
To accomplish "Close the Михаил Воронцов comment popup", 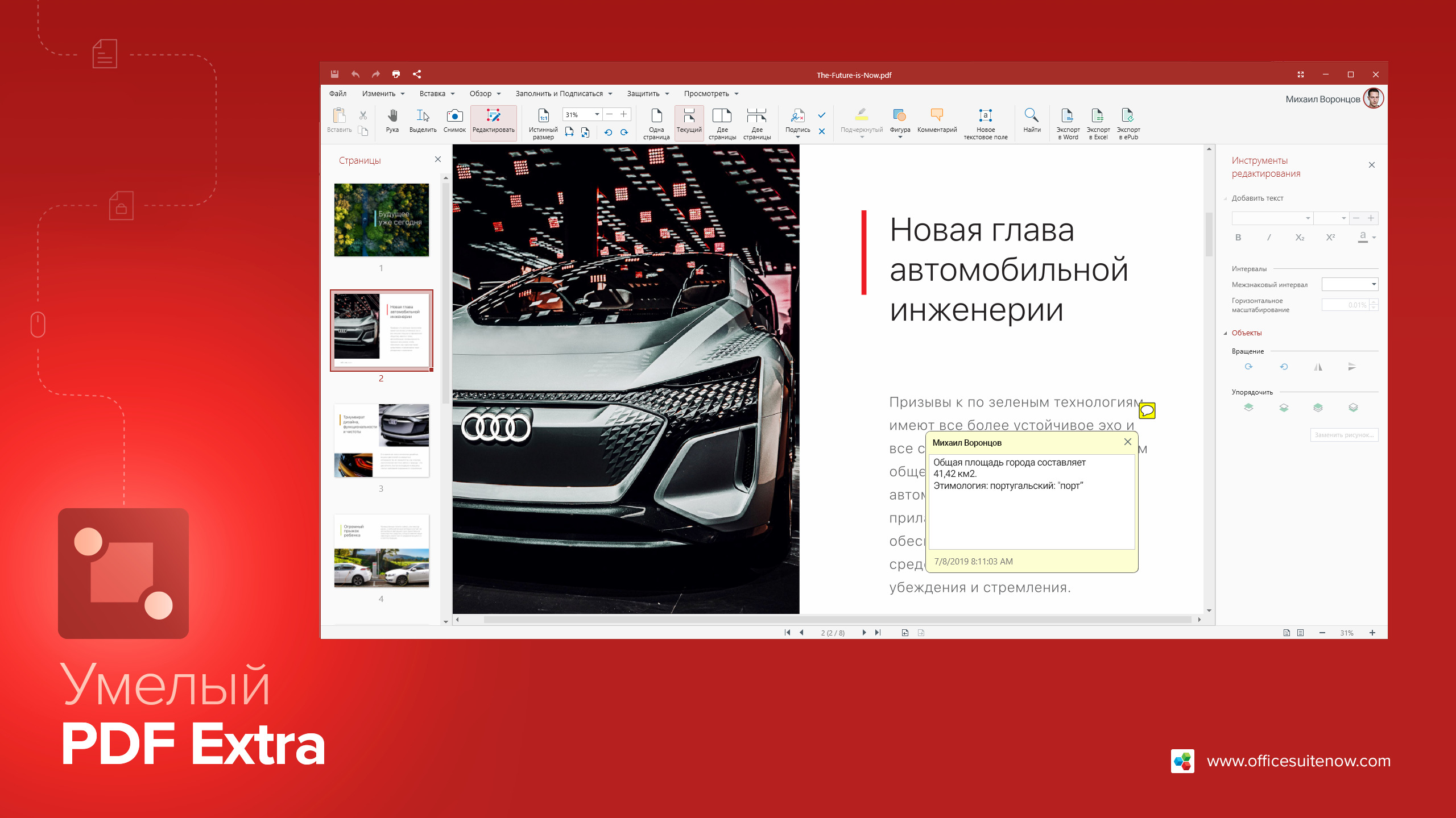I will [x=1127, y=442].
